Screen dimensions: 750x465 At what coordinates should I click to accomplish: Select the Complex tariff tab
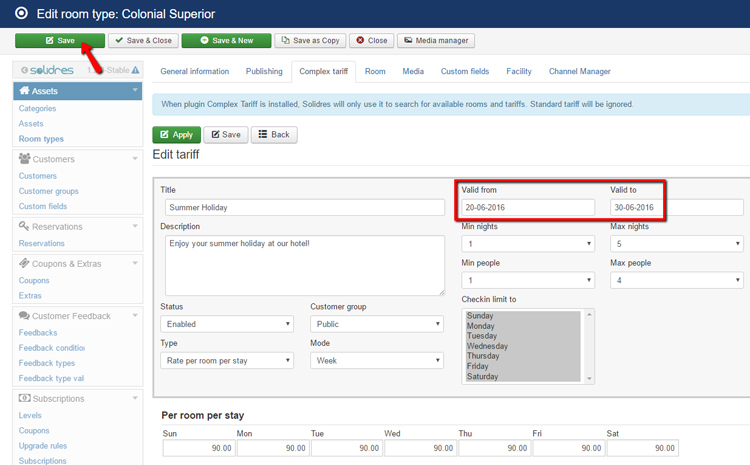click(x=324, y=71)
